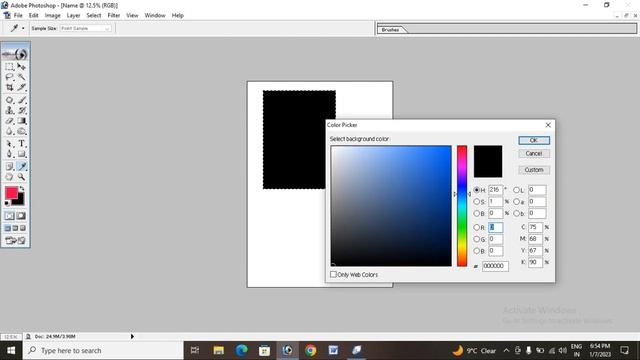Select the Zoom tool
This screenshot has width=640, height=360.
click(22, 177)
